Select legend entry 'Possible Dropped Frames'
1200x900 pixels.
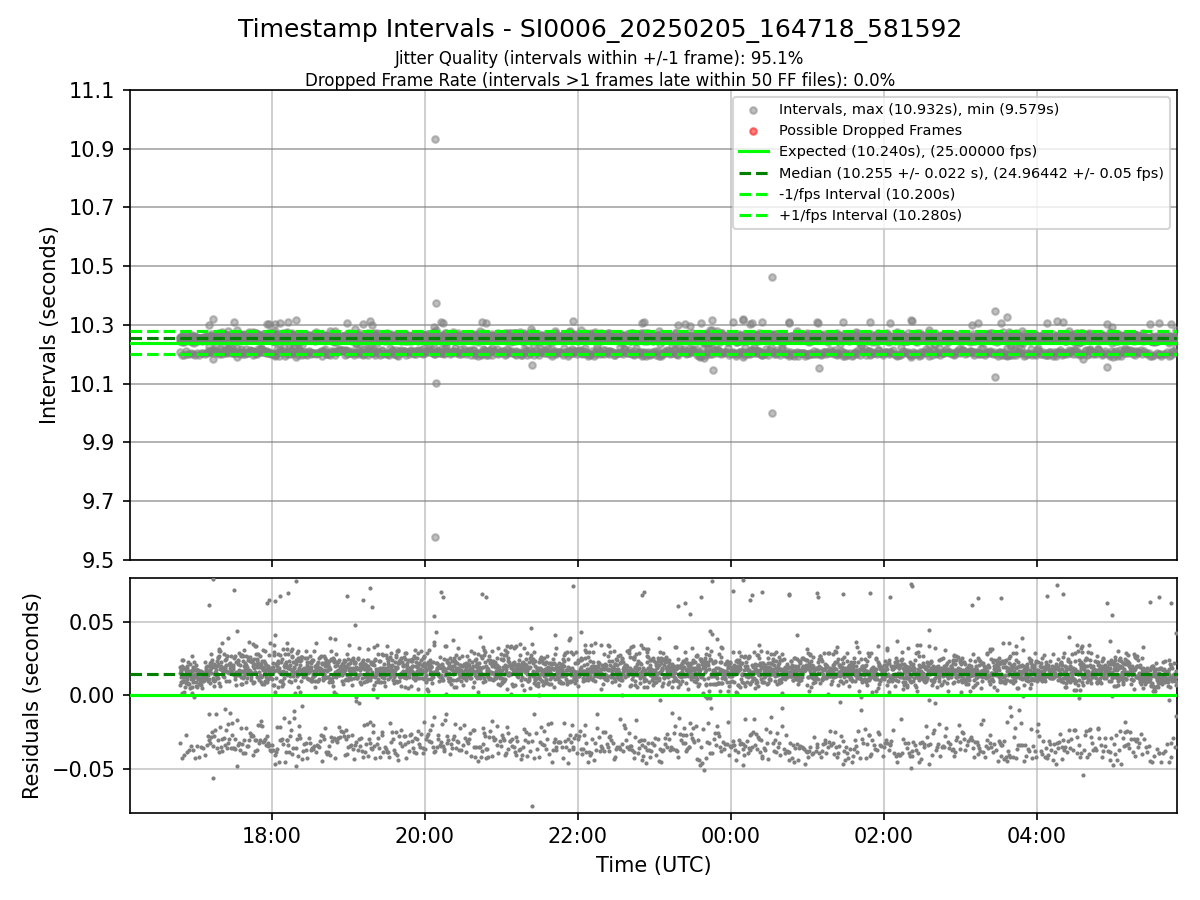tap(870, 130)
